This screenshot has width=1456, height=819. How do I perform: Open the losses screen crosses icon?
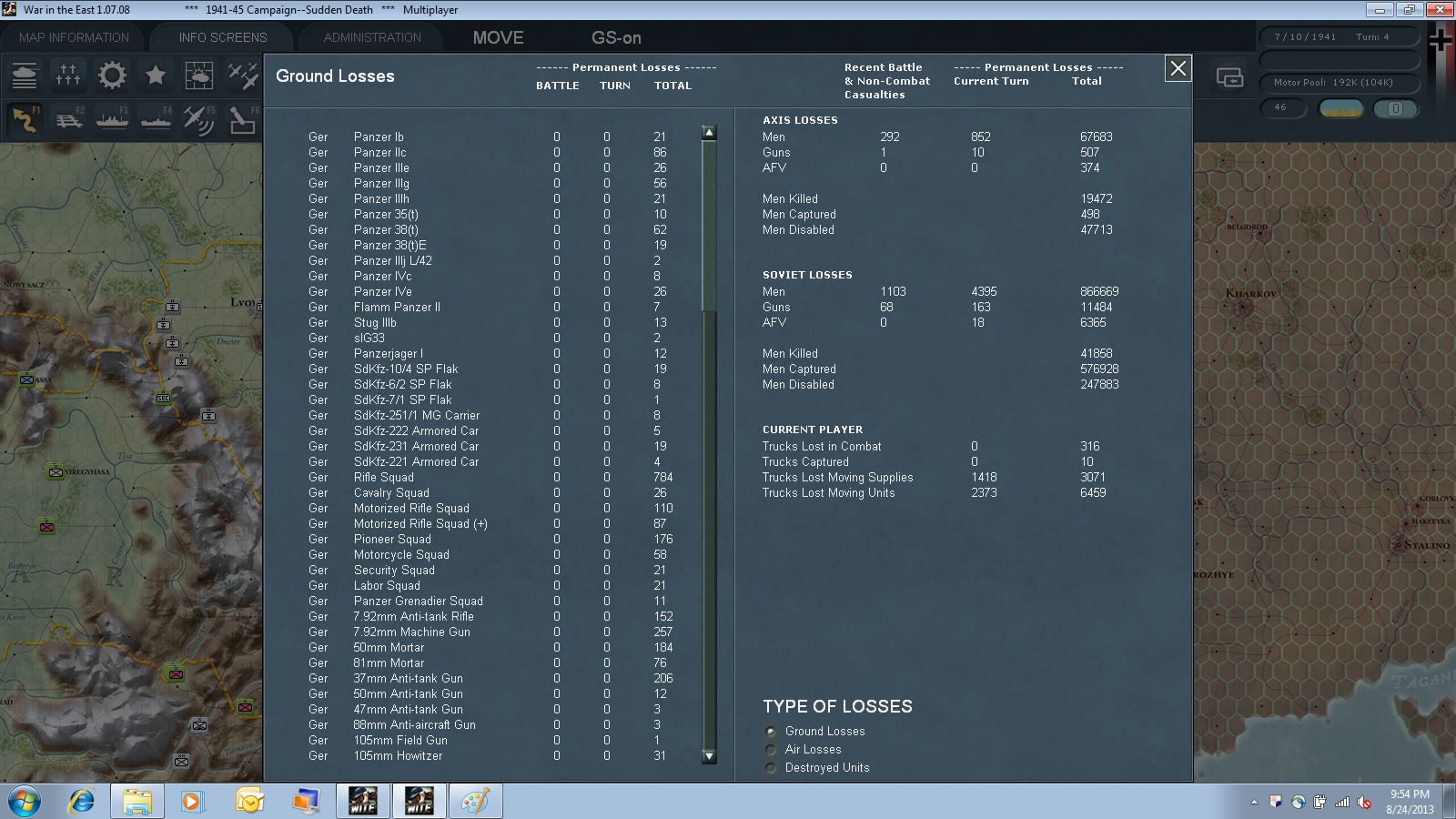pos(68,75)
